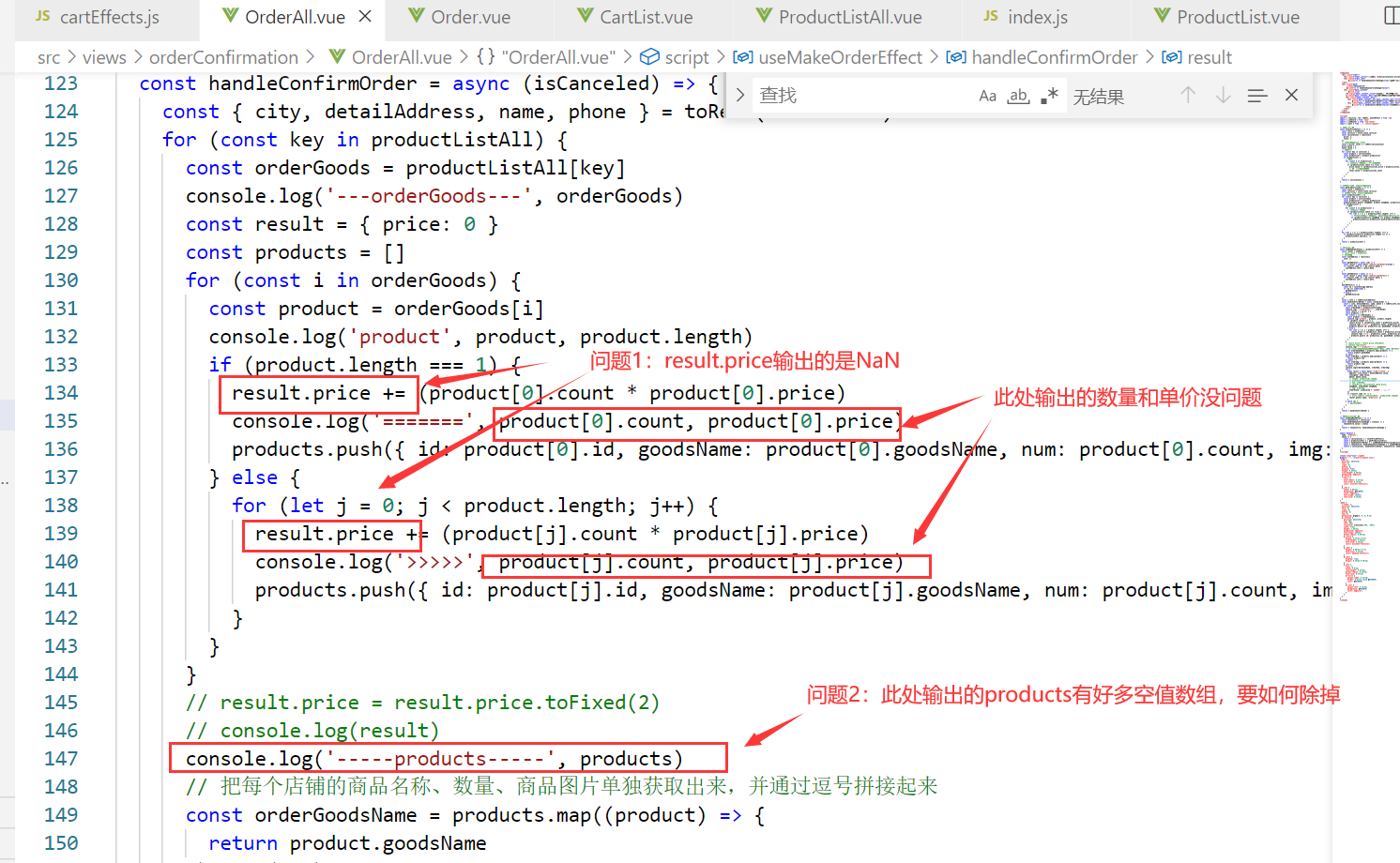The height and width of the screenshot is (863, 1400).
Task: Open the useMakeOrderEffect breadcrumb symbol
Action: [x=829, y=58]
